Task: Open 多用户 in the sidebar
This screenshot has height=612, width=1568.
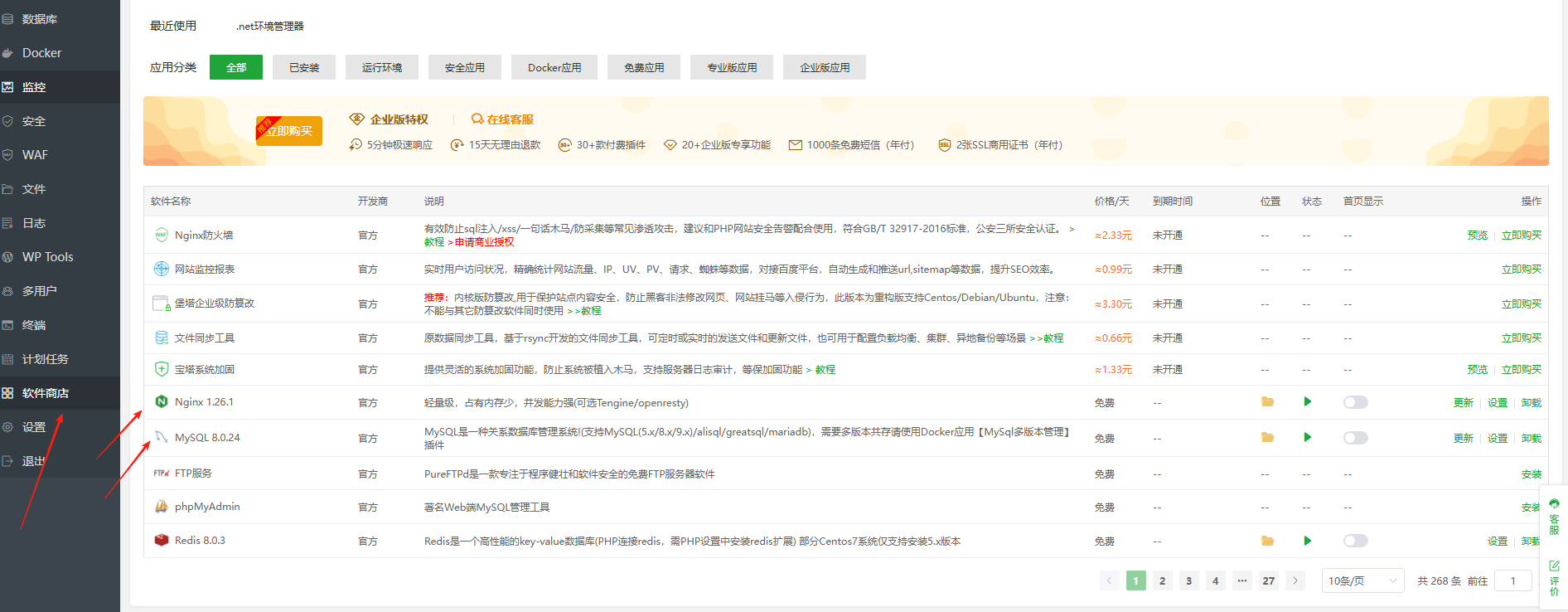Action: coord(60,291)
